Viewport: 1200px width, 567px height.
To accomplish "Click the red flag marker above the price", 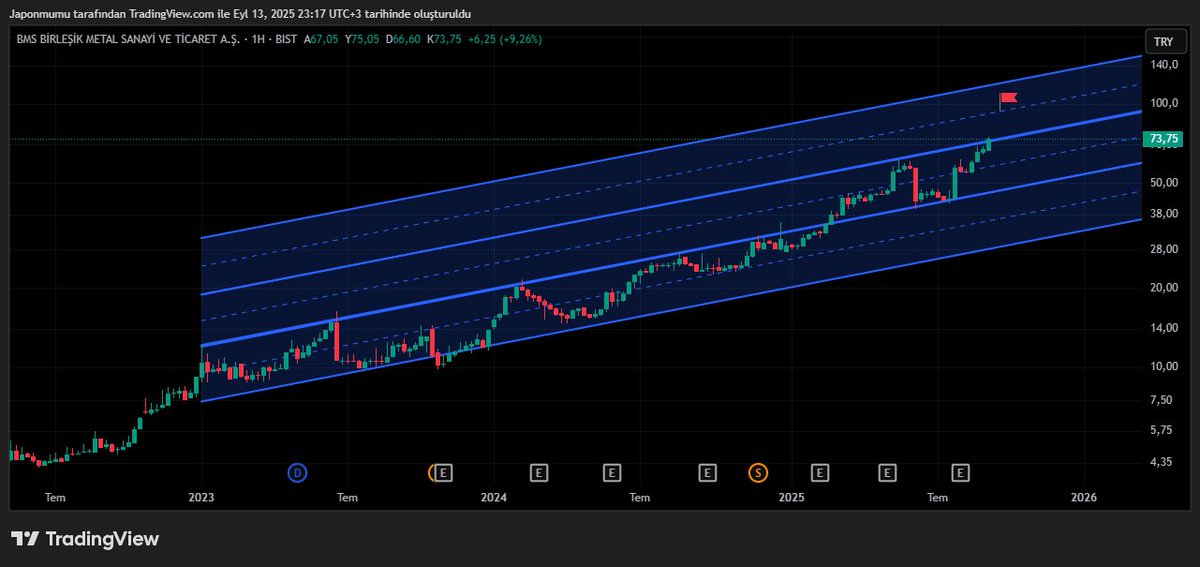I will point(1008,98).
